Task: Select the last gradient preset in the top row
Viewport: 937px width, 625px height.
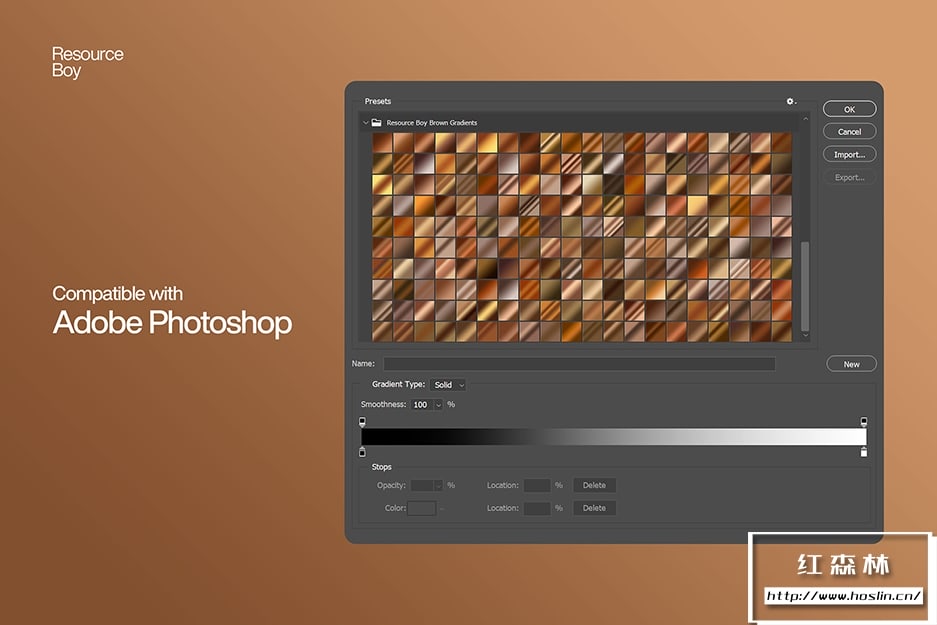Action: tap(782, 143)
